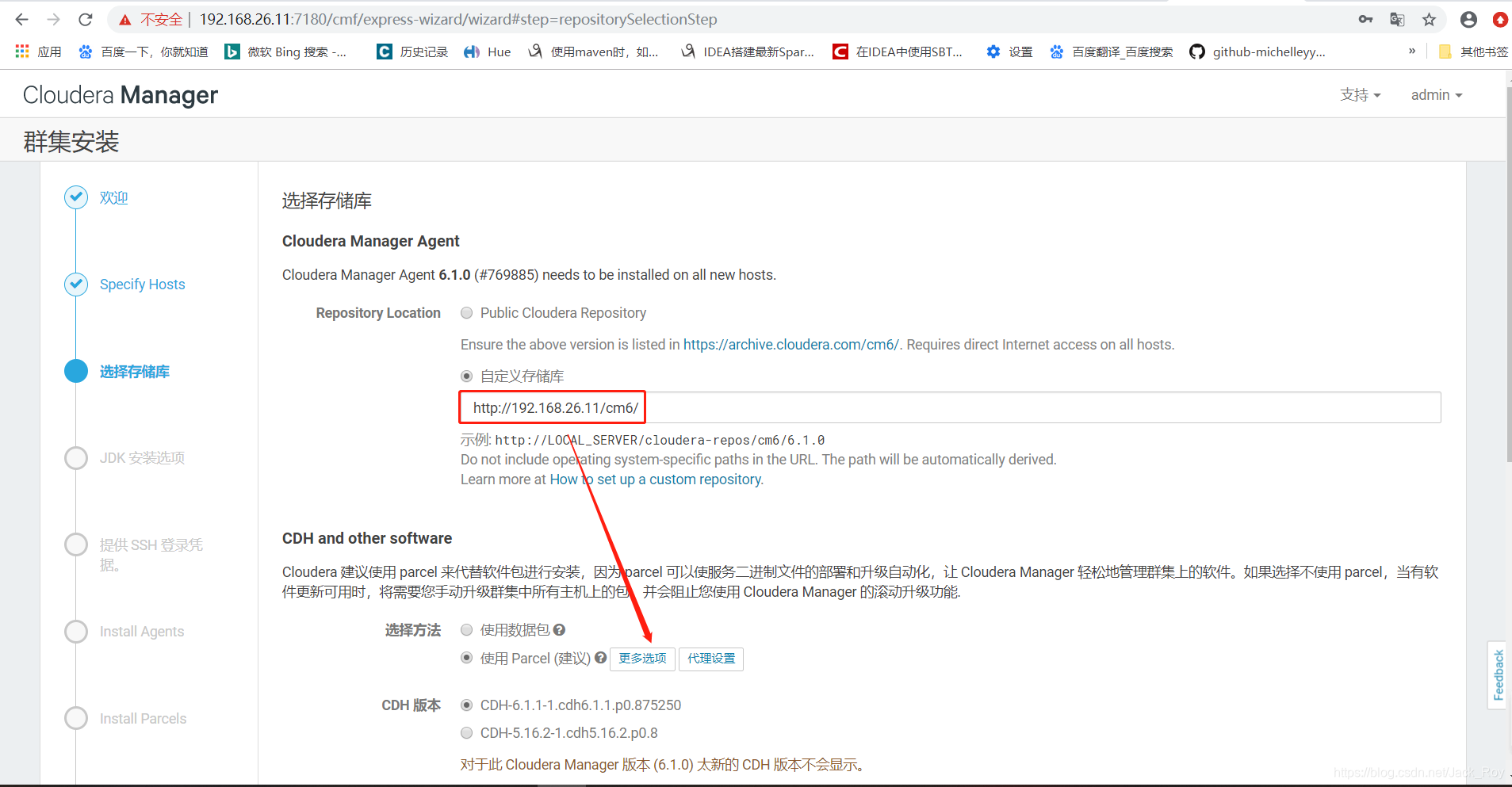
Task: Click the help question mark beside 使用数据包
Action: 559,629
